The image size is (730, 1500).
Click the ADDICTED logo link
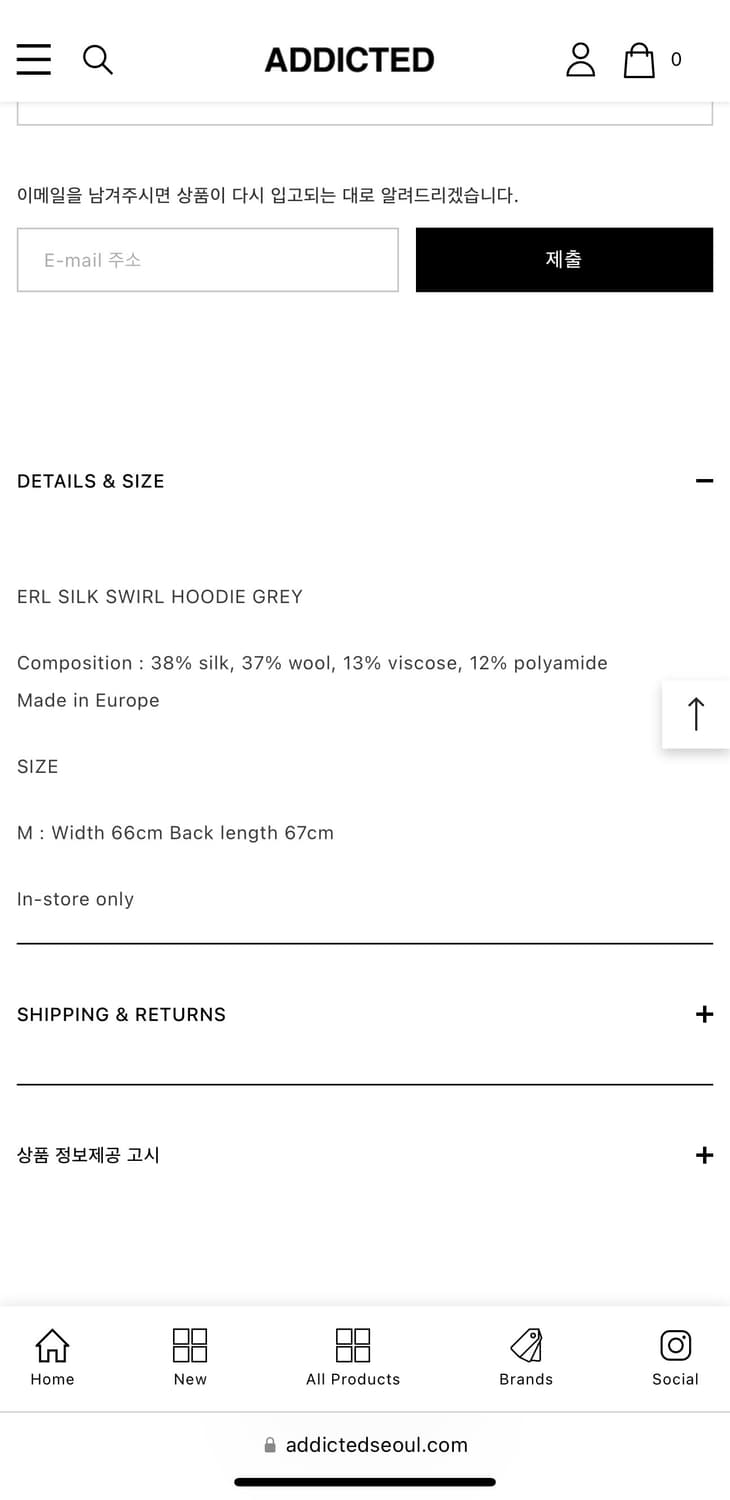pos(349,60)
